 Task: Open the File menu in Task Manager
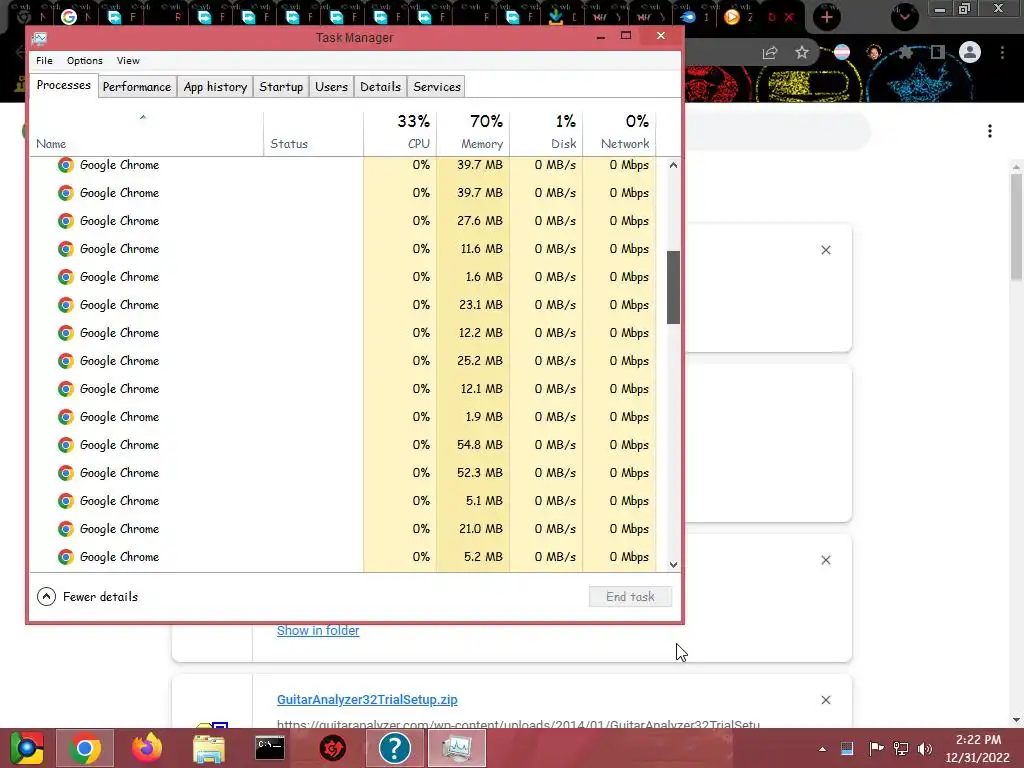[x=44, y=60]
